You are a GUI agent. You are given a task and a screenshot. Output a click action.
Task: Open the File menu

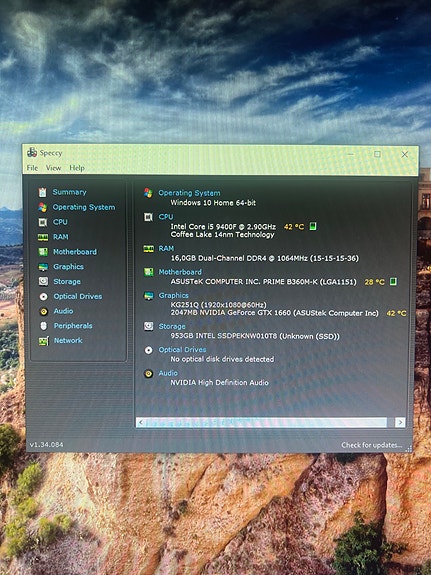[x=32, y=168]
